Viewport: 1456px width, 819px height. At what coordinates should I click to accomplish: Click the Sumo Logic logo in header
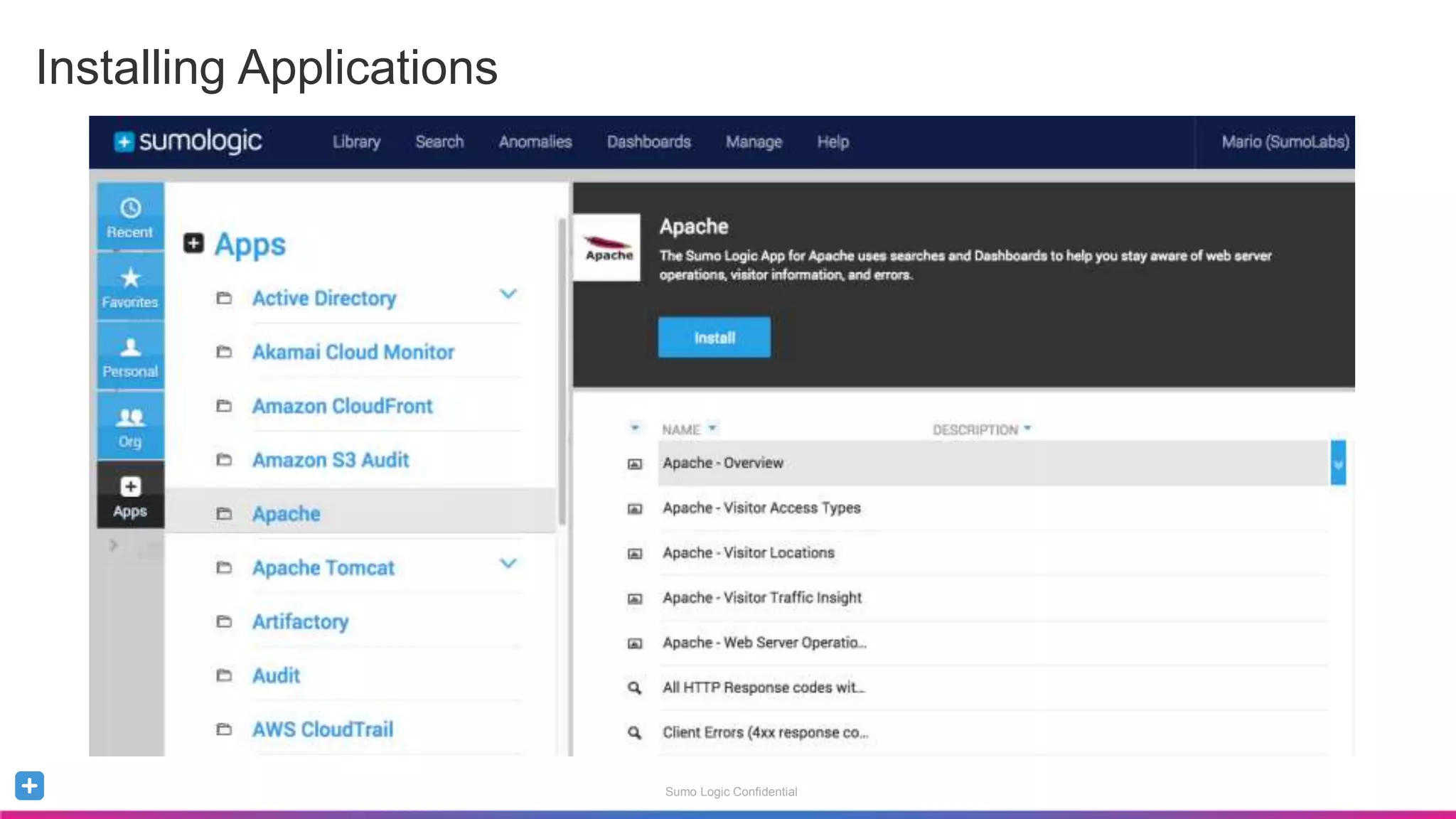point(188,141)
